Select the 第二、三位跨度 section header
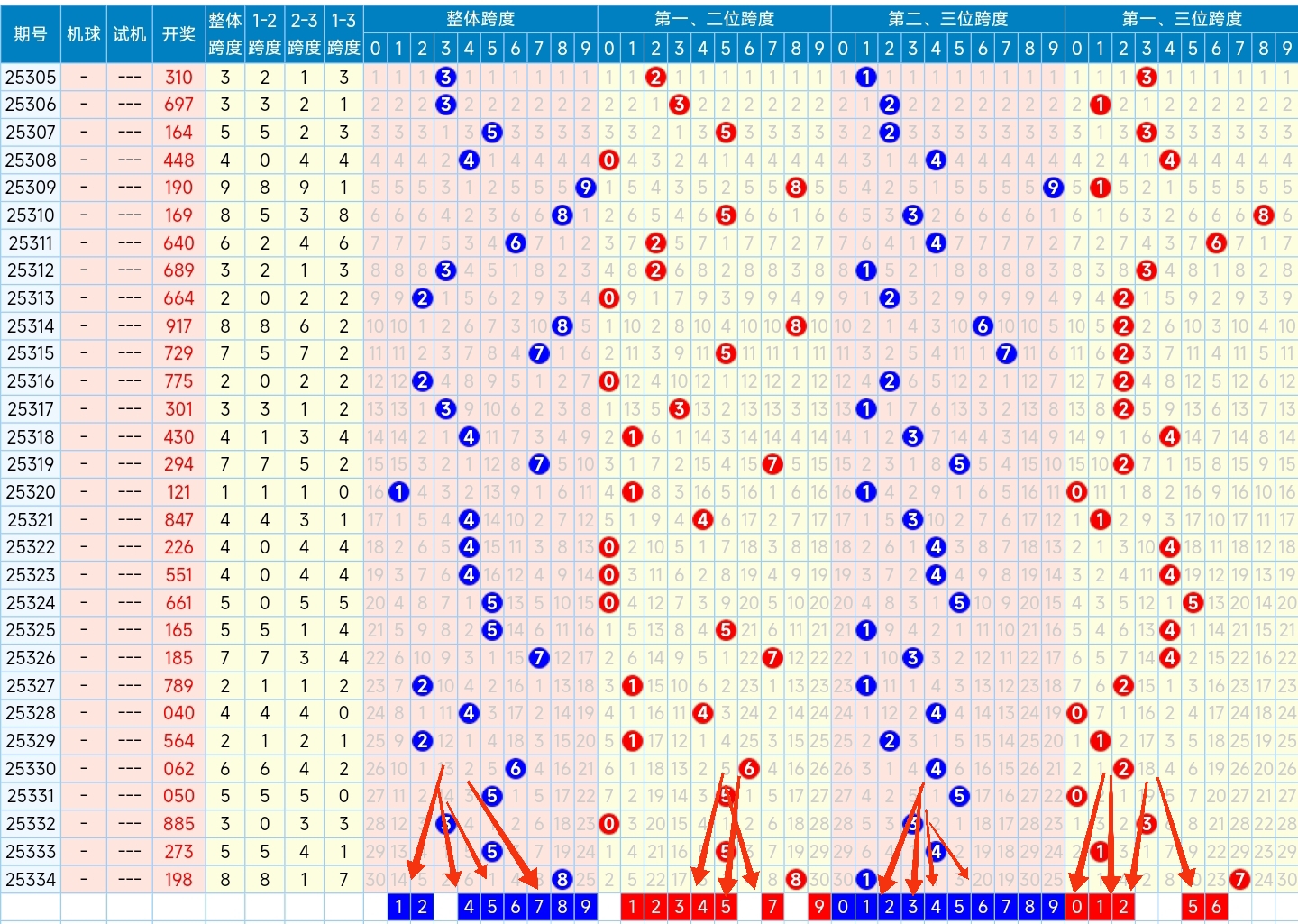 (947, 18)
